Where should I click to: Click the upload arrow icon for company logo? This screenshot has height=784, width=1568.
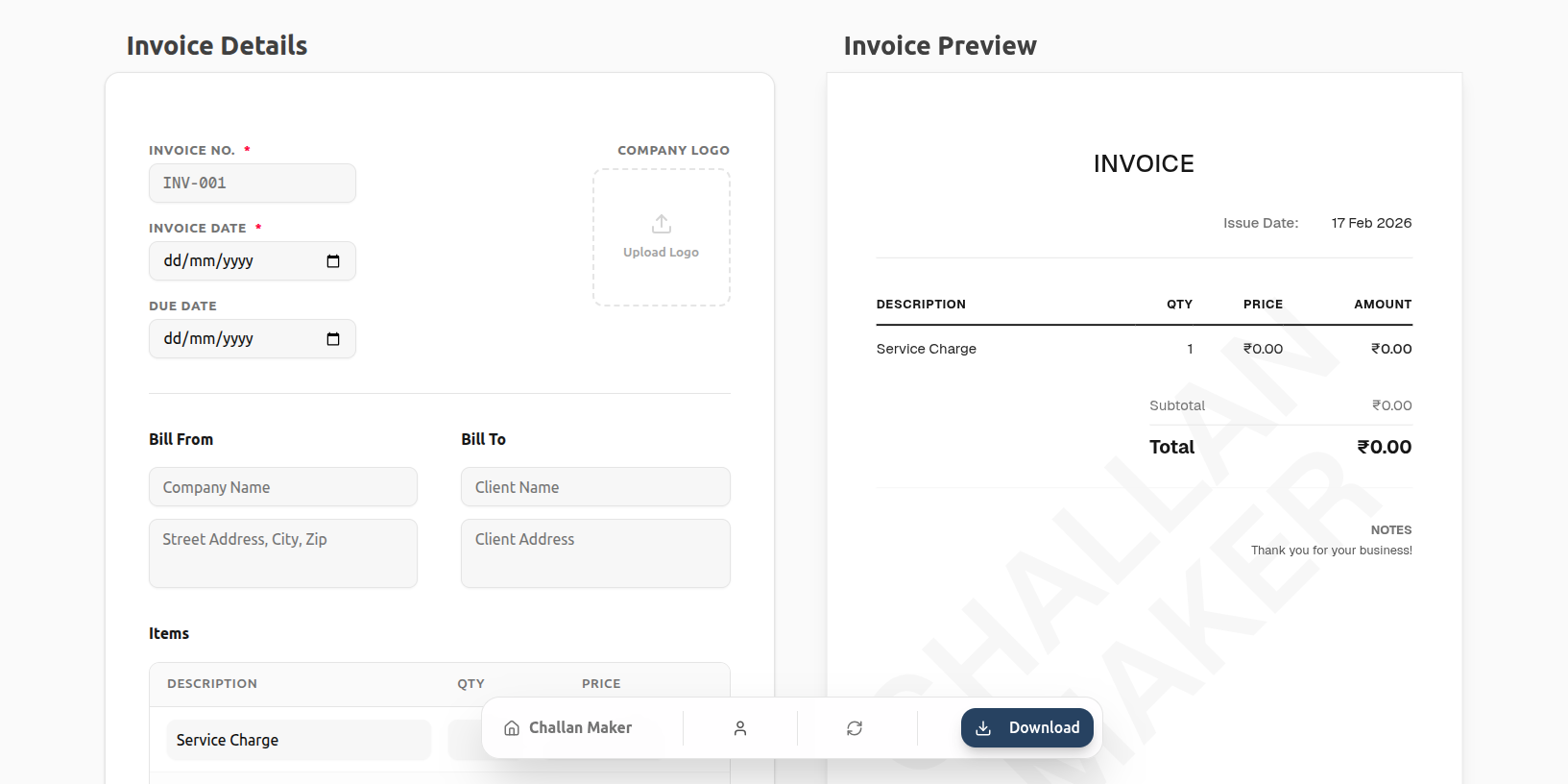click(662, 224)
